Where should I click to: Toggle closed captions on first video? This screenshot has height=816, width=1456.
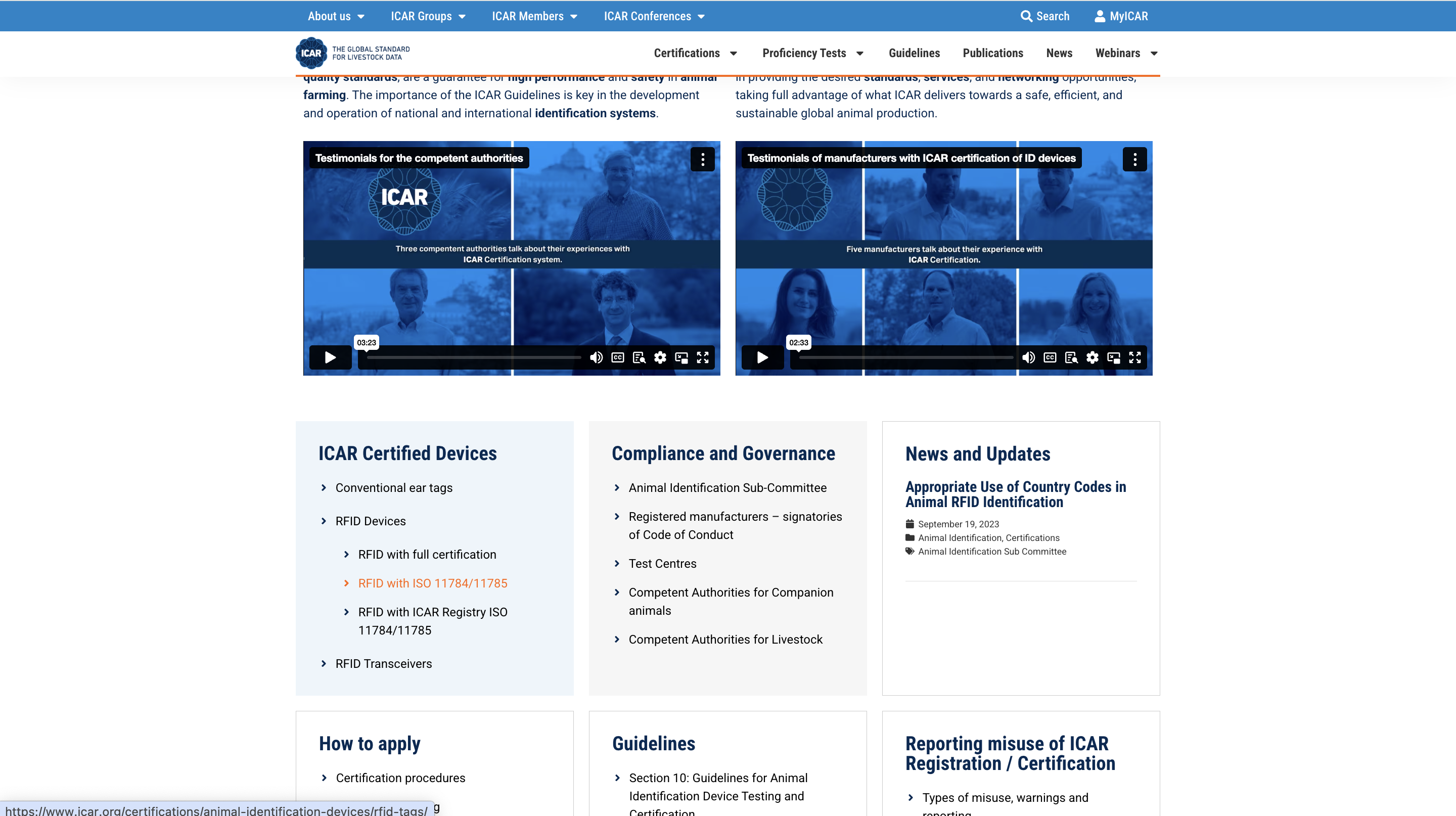click(617, 357)
